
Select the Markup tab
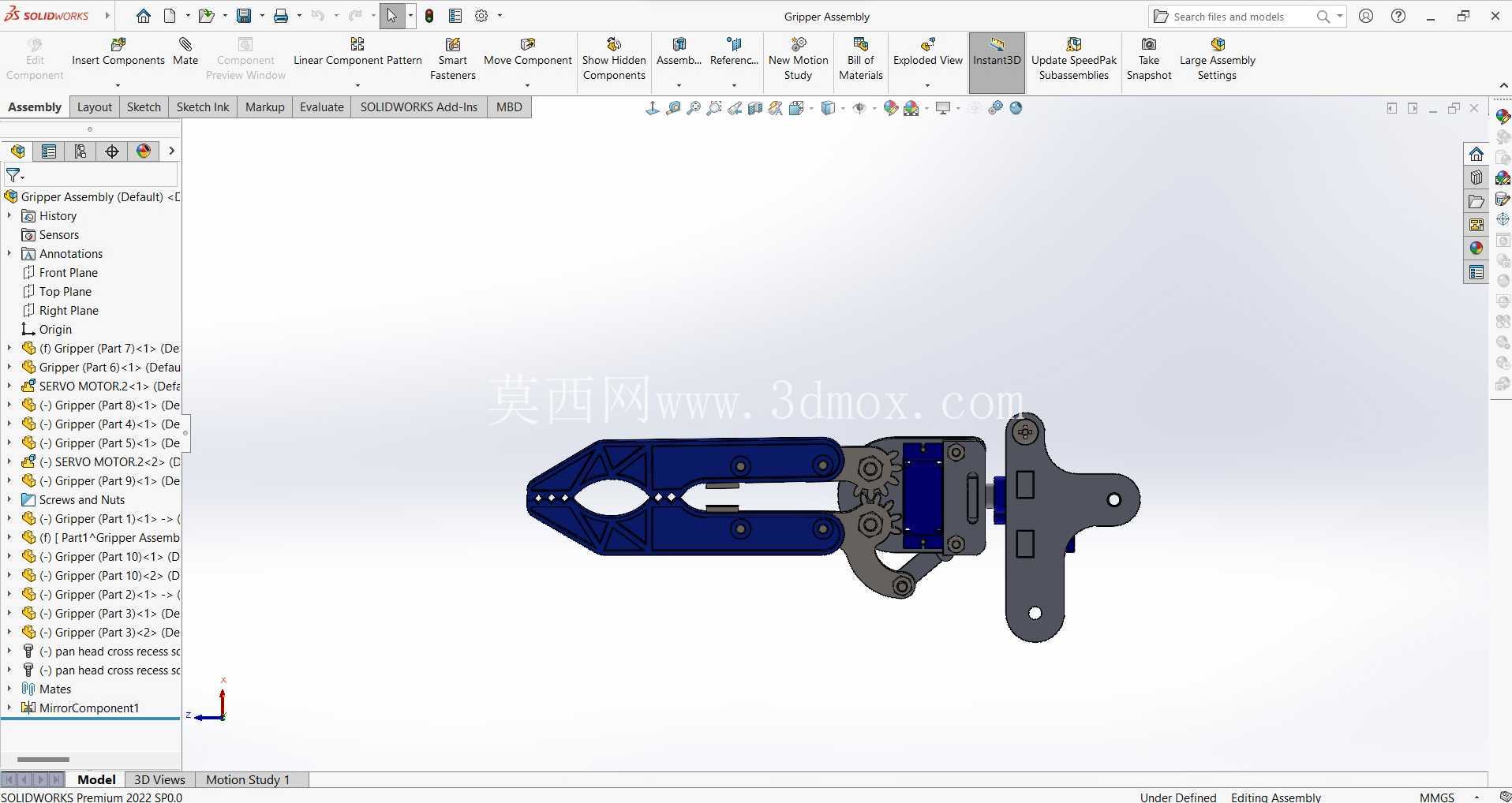coord(264,107)
